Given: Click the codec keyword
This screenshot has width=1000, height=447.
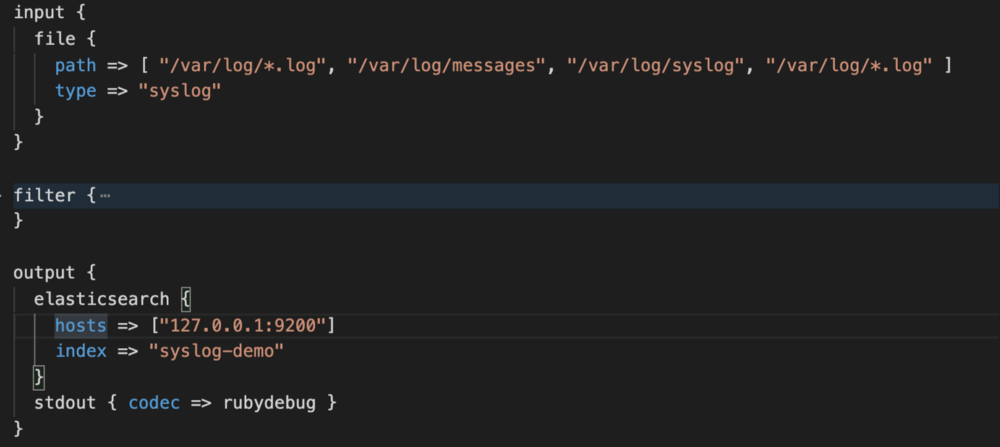Looking at the screenshot, I should point(154,403).
